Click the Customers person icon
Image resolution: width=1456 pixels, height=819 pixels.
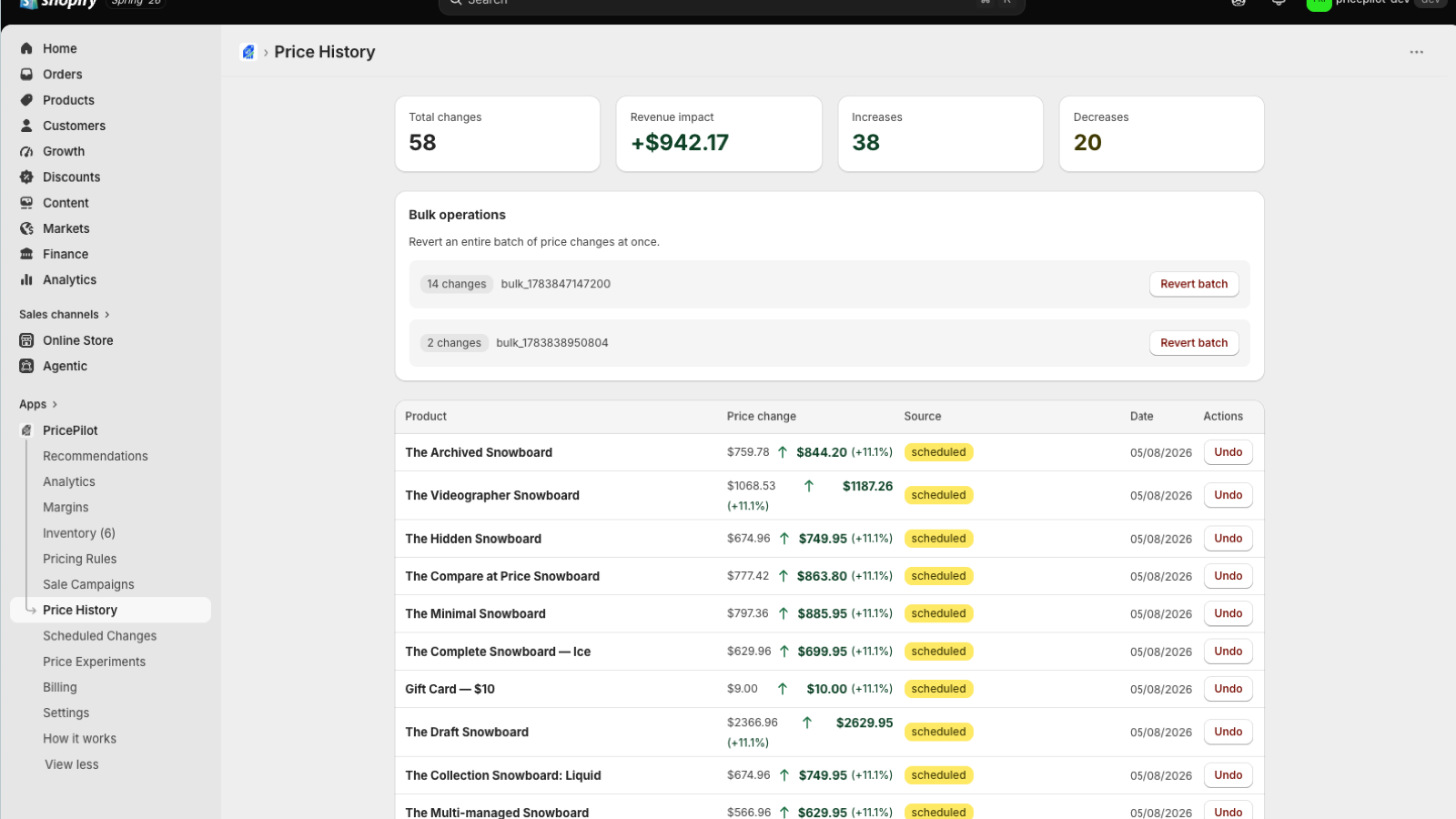click(x=26, y=126)
